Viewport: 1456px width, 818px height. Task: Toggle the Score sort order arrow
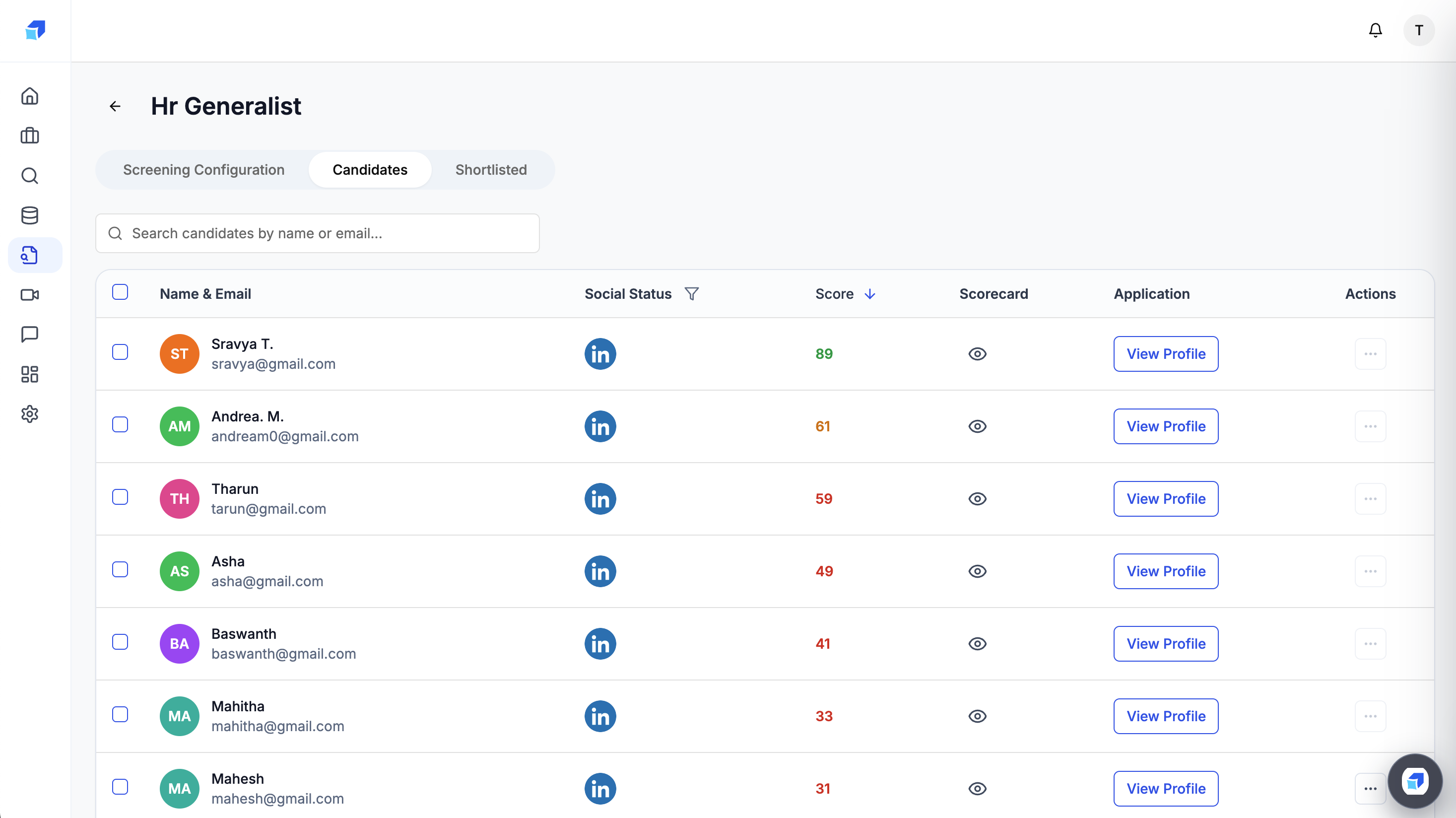click(x=869, y=294)
